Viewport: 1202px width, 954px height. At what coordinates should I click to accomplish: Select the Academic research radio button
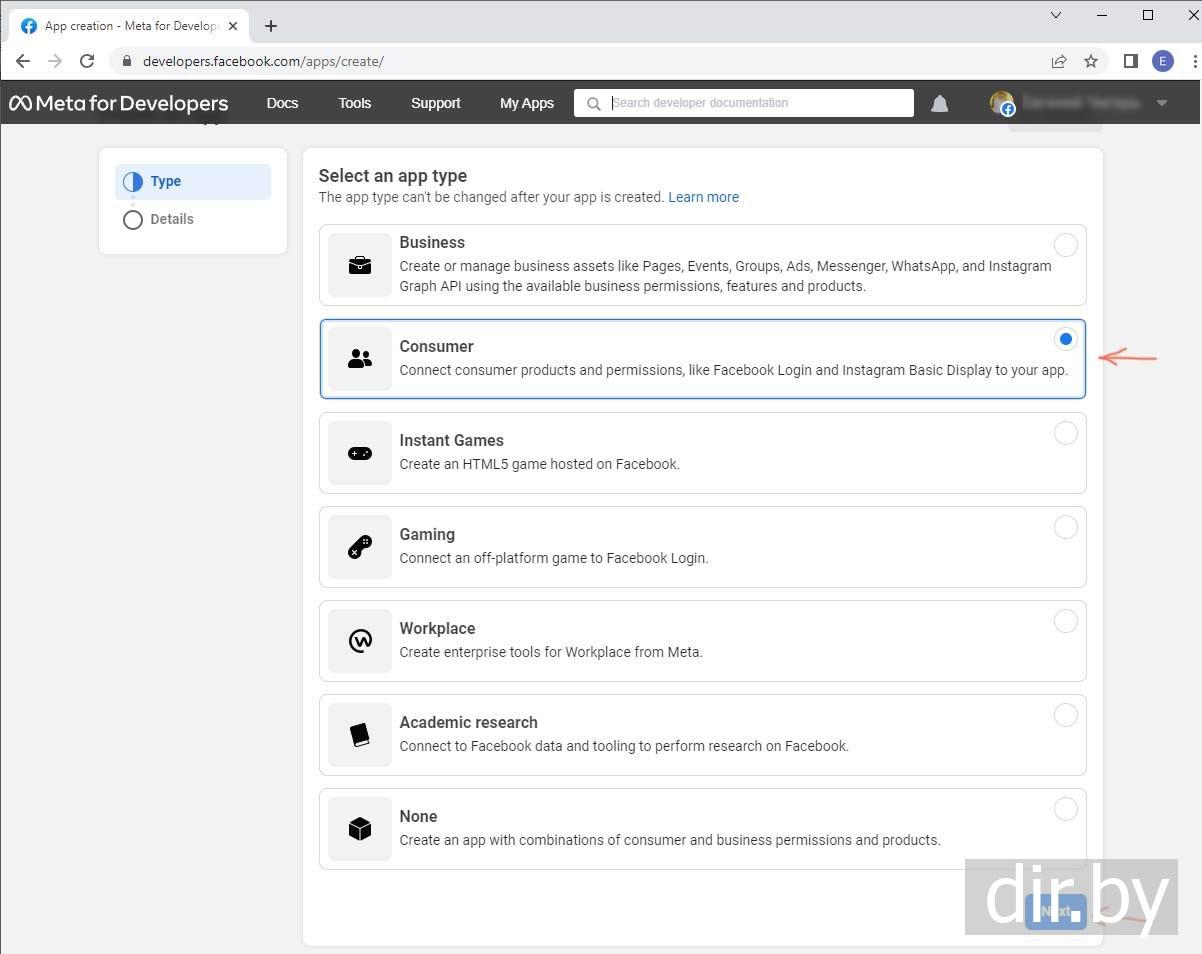1066,715
